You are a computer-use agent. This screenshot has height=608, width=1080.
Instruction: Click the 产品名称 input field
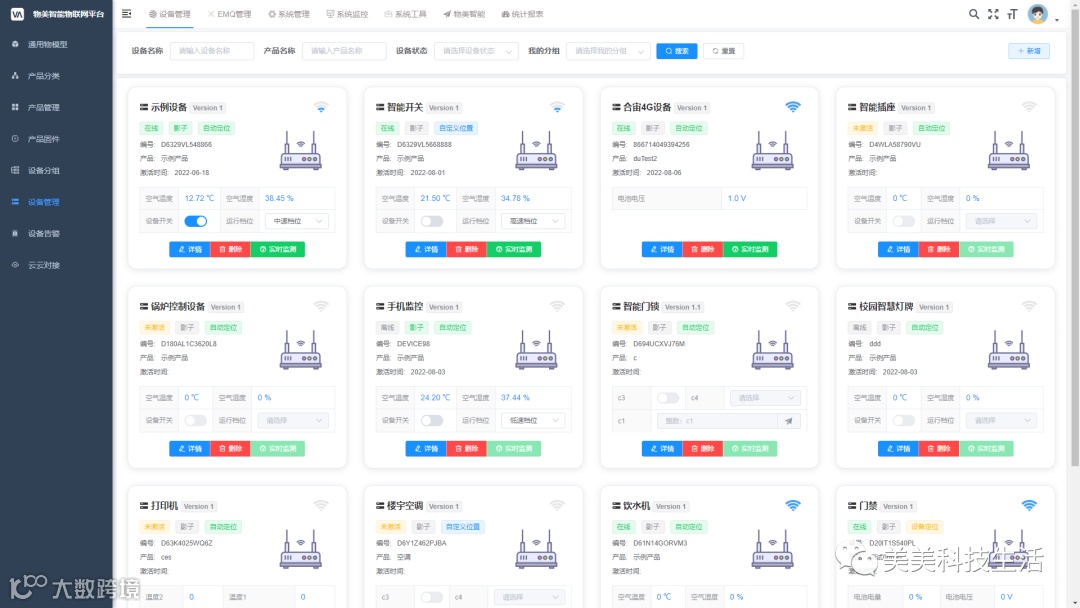pyautogui.click(x=344, y=51)
